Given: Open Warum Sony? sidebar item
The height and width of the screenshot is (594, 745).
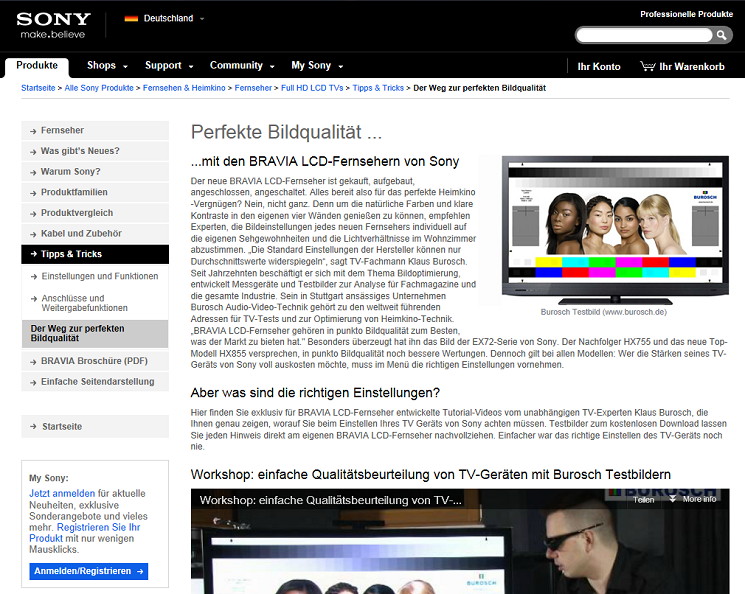Looking at the screenshot, I should (95, 172).
